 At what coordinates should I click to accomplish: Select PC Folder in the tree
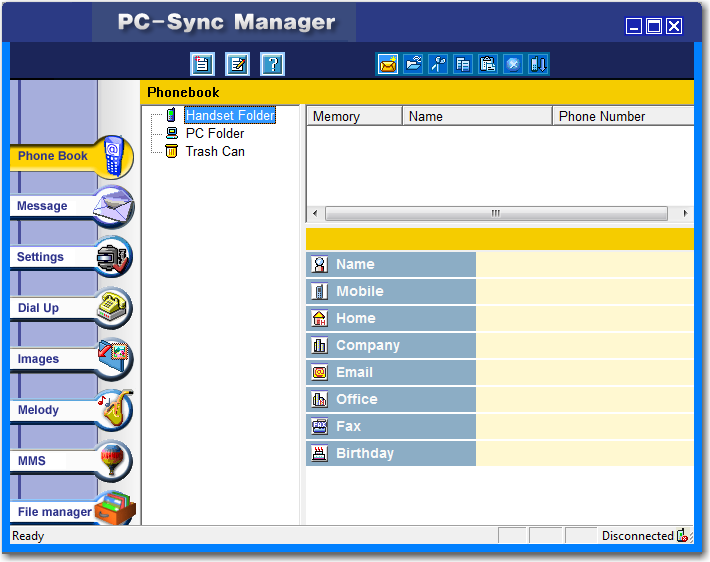pyautogui.click(x=214, y=134)
